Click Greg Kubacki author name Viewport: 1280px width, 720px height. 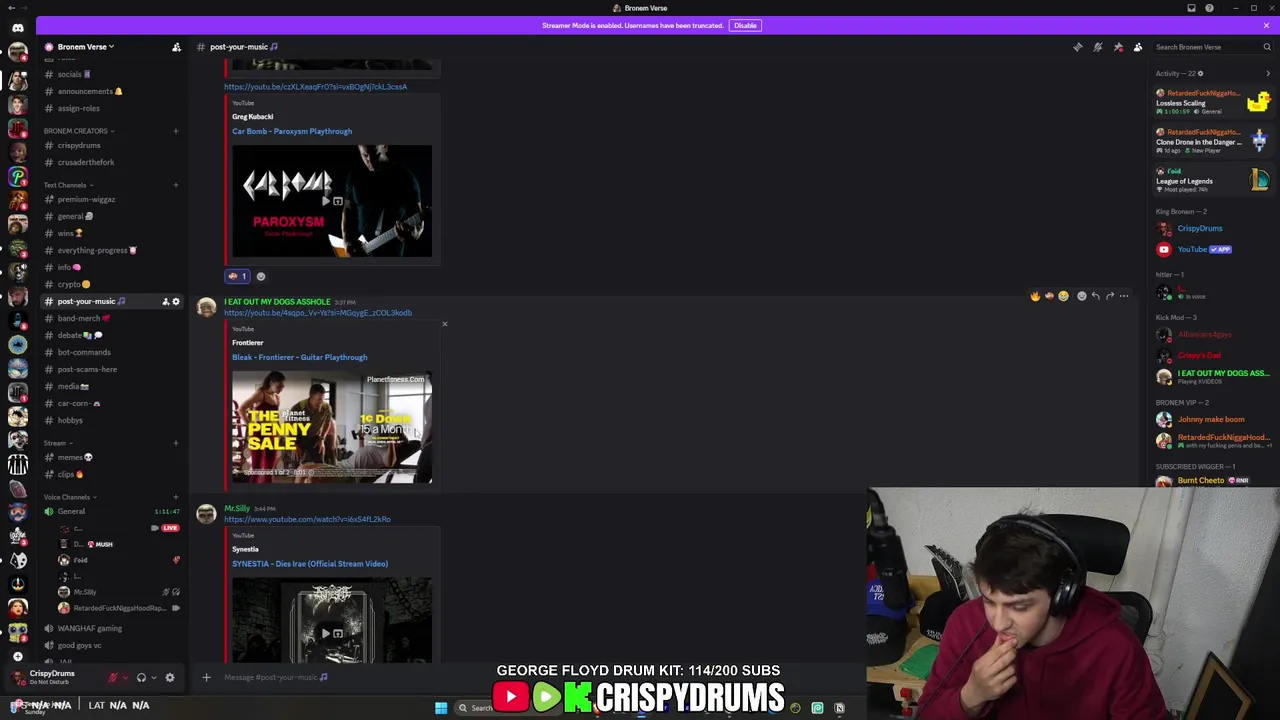click(253, 117)
